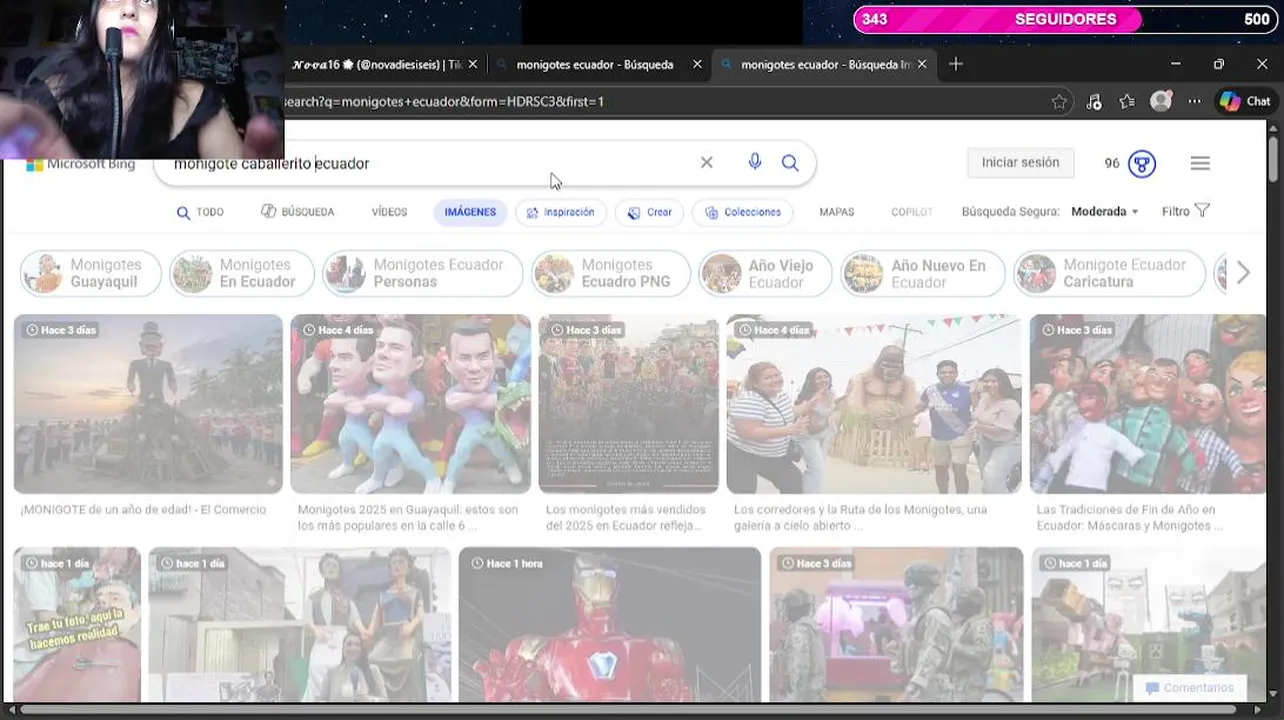Click the Microsoft Bing logo
This screenshot has width=1284, height=720.
point(80,164)
